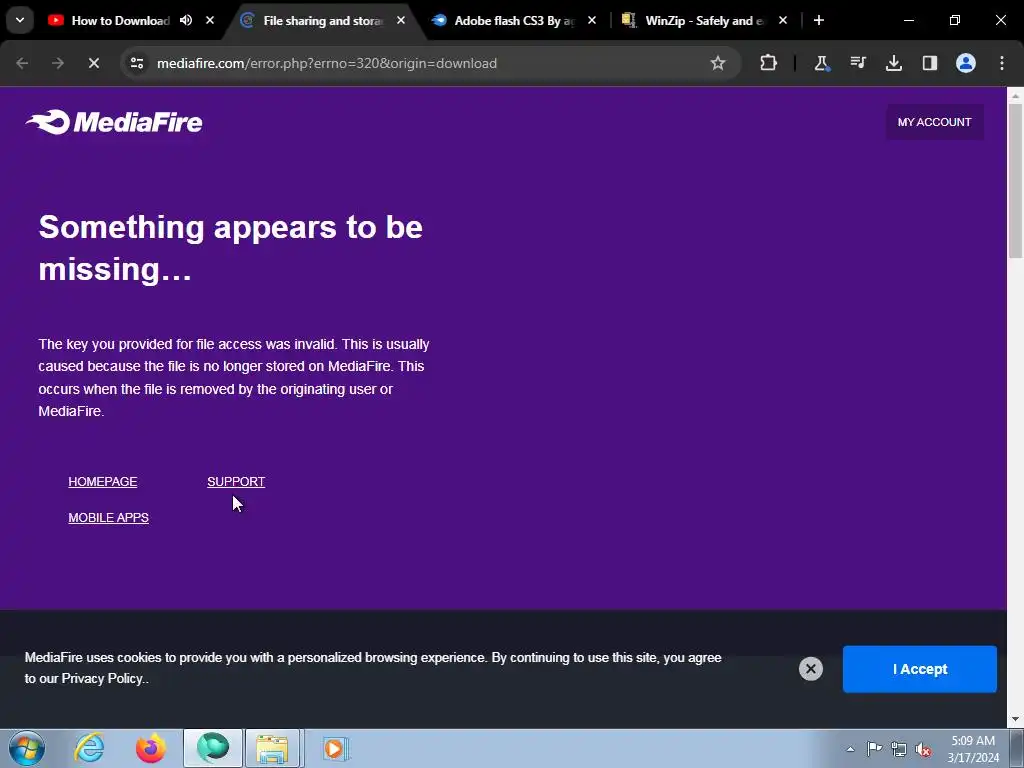Select the File sharing and storage tab
Viewport: 1024px width, 768px height.
[323, 21]
